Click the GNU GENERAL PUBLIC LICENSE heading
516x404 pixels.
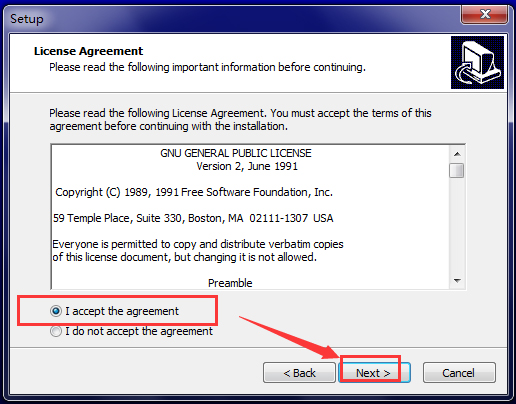(x=236, y=153)
